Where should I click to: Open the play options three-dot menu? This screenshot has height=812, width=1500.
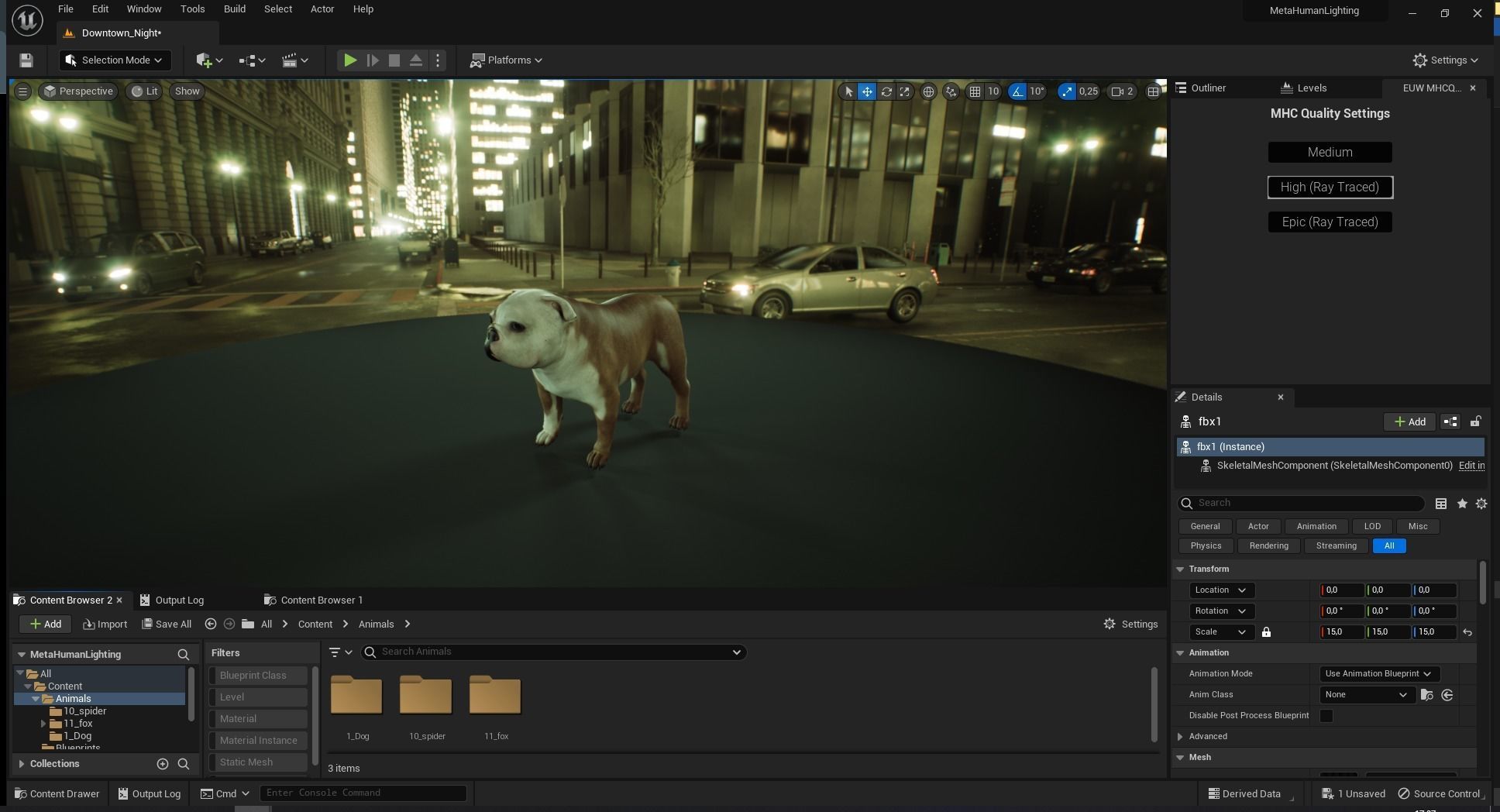pyautogui.click(x=438, y=60)
